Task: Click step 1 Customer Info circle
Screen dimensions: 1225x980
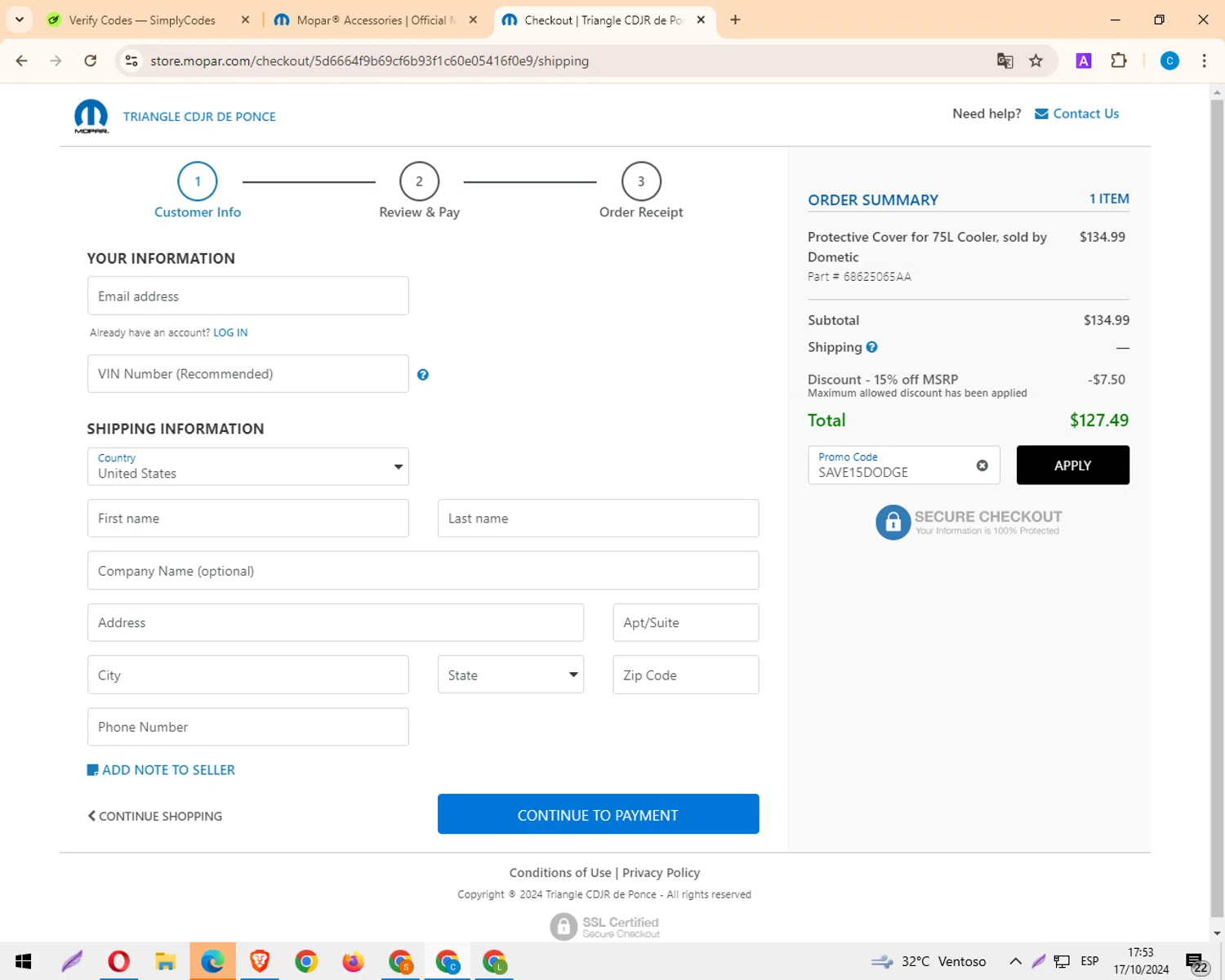Action: 198,181
